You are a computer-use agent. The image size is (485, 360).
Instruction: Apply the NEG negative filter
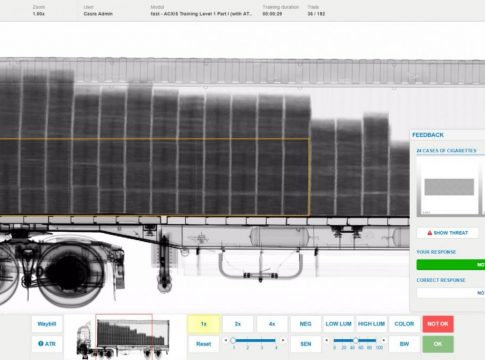click(306, 324)
